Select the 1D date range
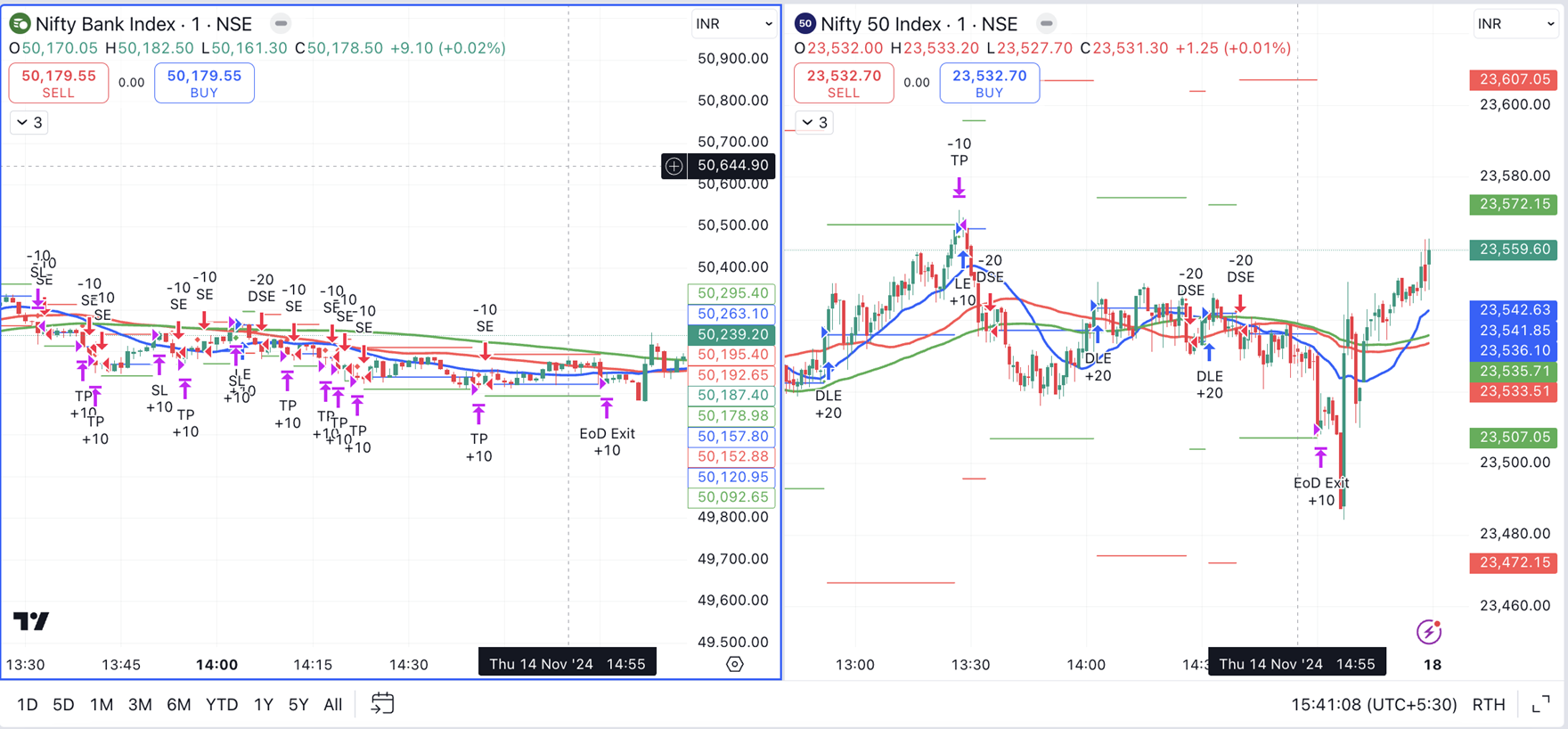1568x729 pixels. [28, 705]
